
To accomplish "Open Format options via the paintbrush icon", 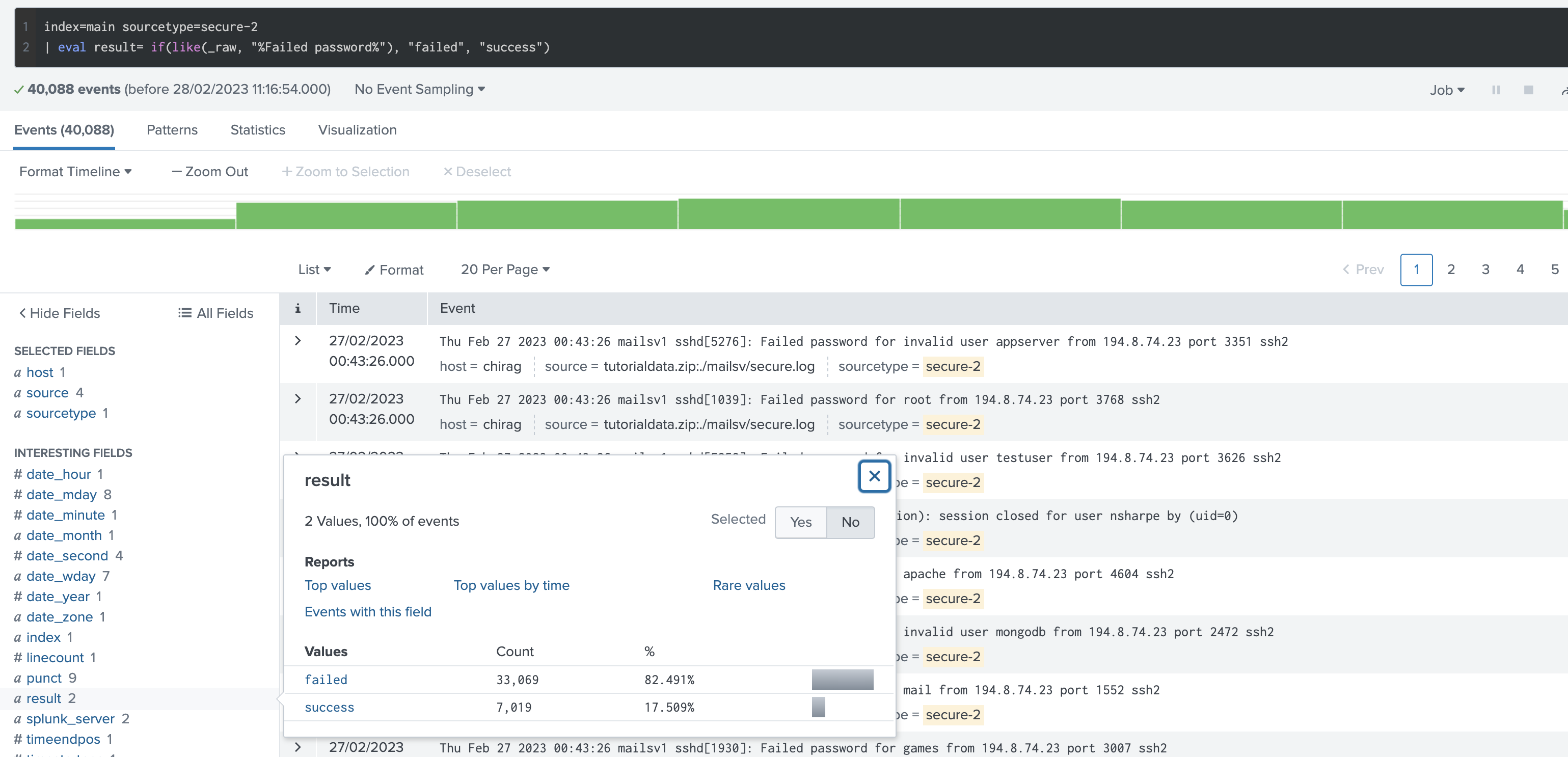I will click(393, 269).
